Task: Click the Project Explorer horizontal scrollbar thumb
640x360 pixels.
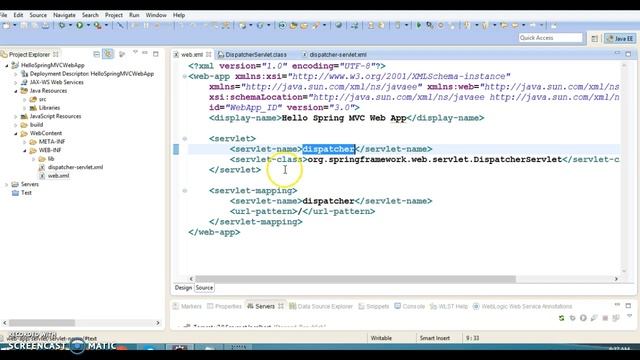Action: (x=42, y=323)
